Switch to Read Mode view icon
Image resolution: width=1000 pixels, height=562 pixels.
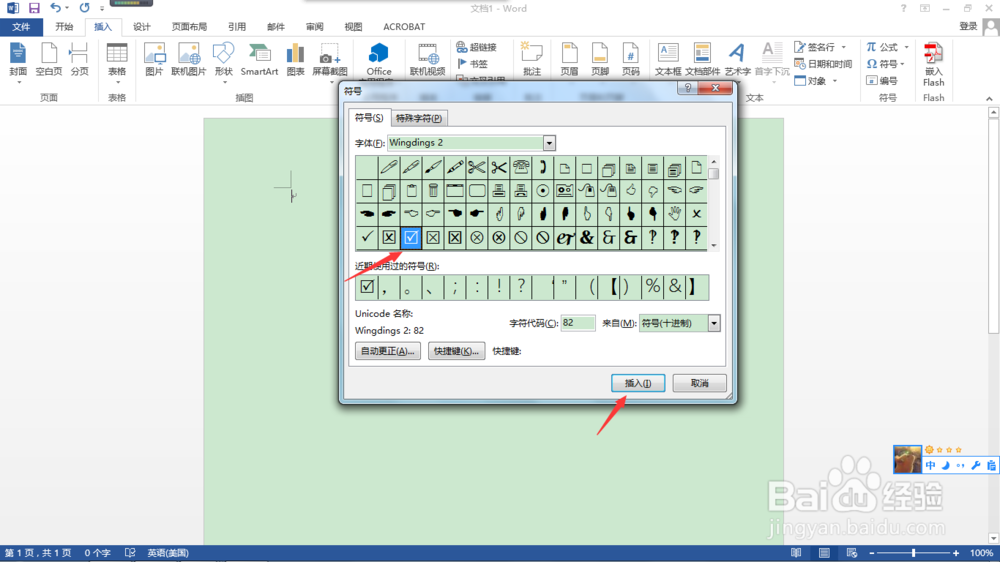tap(796, 553)
